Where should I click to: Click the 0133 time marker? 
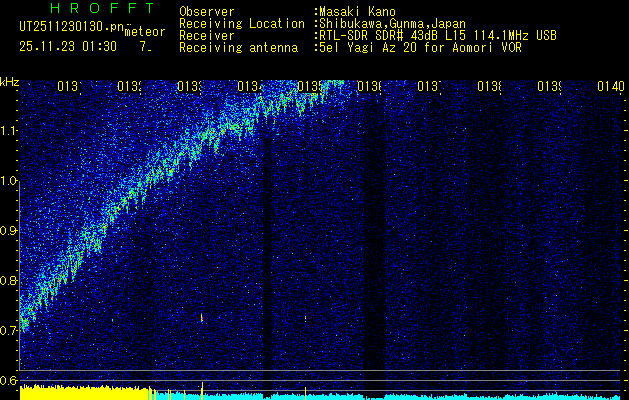coord(190,86)
